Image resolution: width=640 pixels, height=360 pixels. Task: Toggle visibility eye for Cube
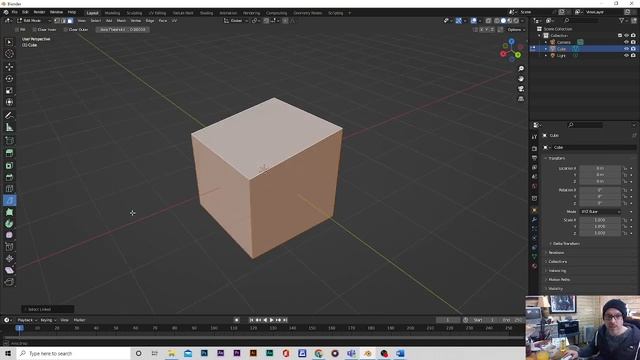[627, 49]
